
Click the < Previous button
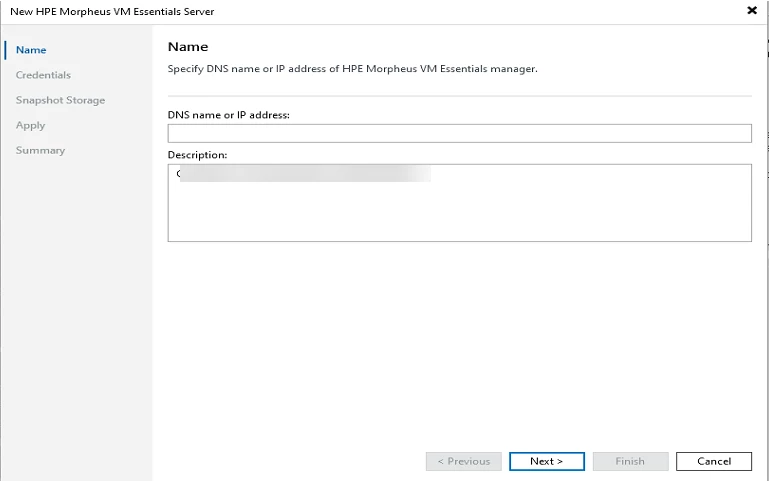(x=463, y=461)
